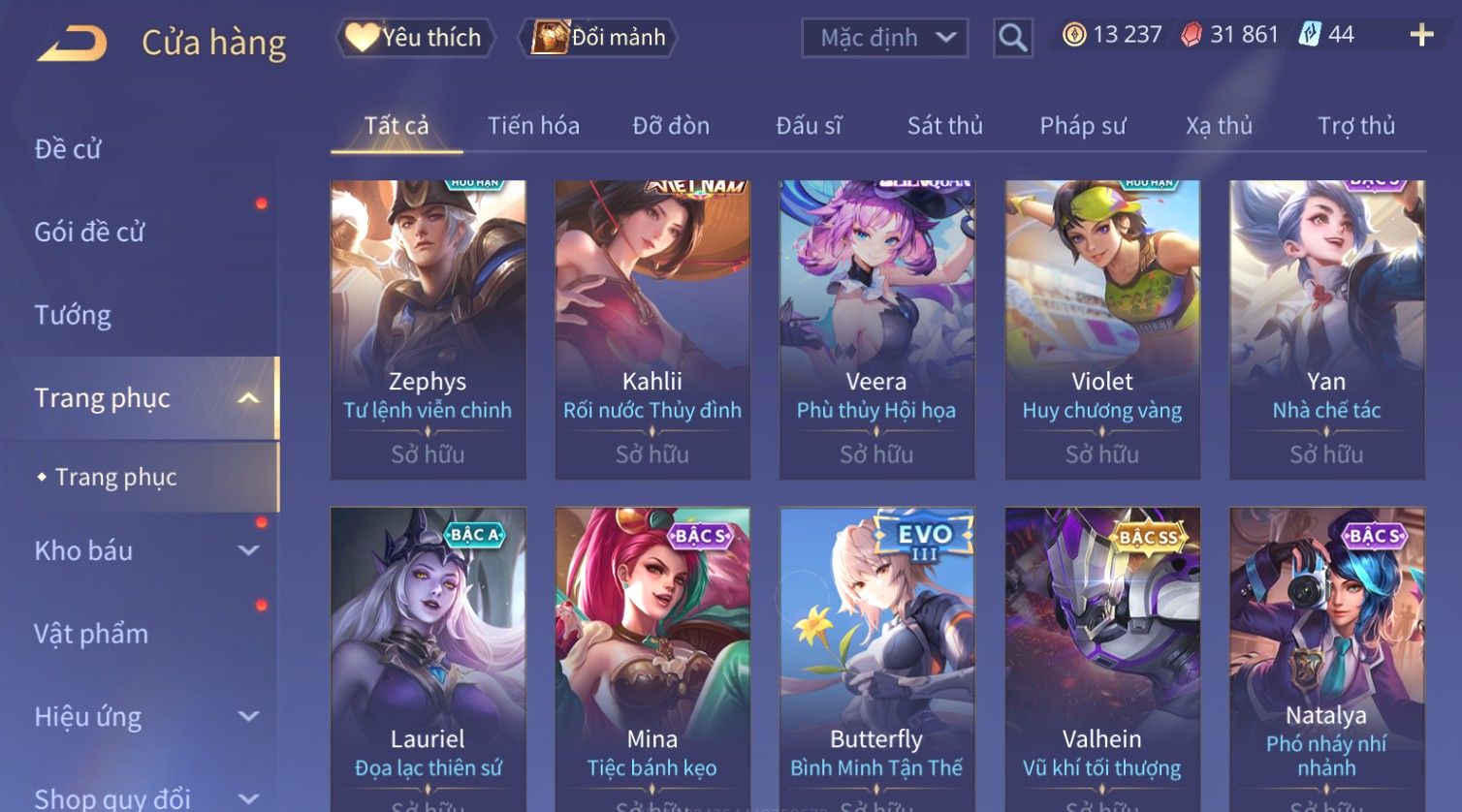Tap the red ruby currency icon

1192,36
